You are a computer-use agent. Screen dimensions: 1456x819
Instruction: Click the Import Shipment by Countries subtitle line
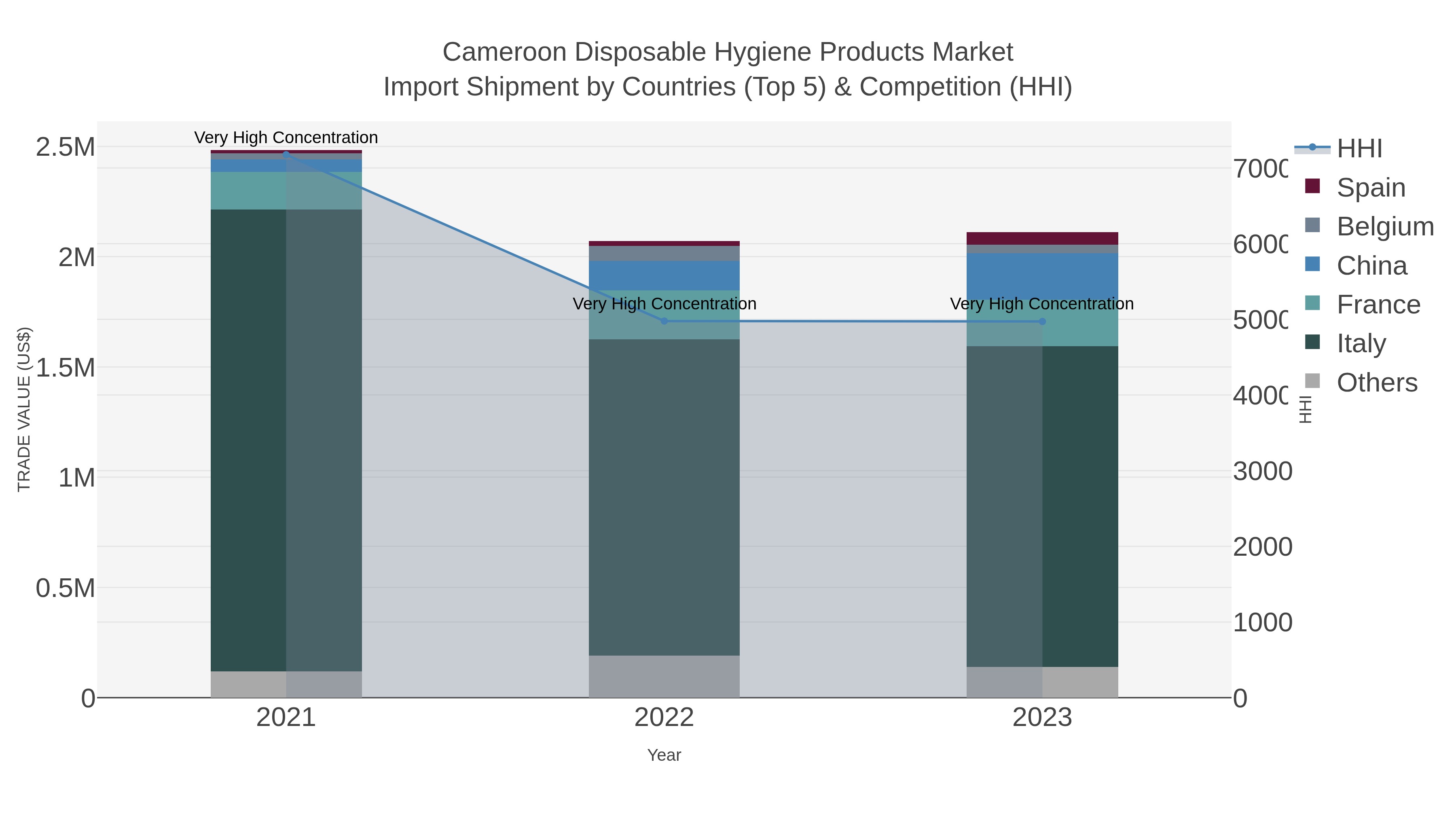point(728,87)
